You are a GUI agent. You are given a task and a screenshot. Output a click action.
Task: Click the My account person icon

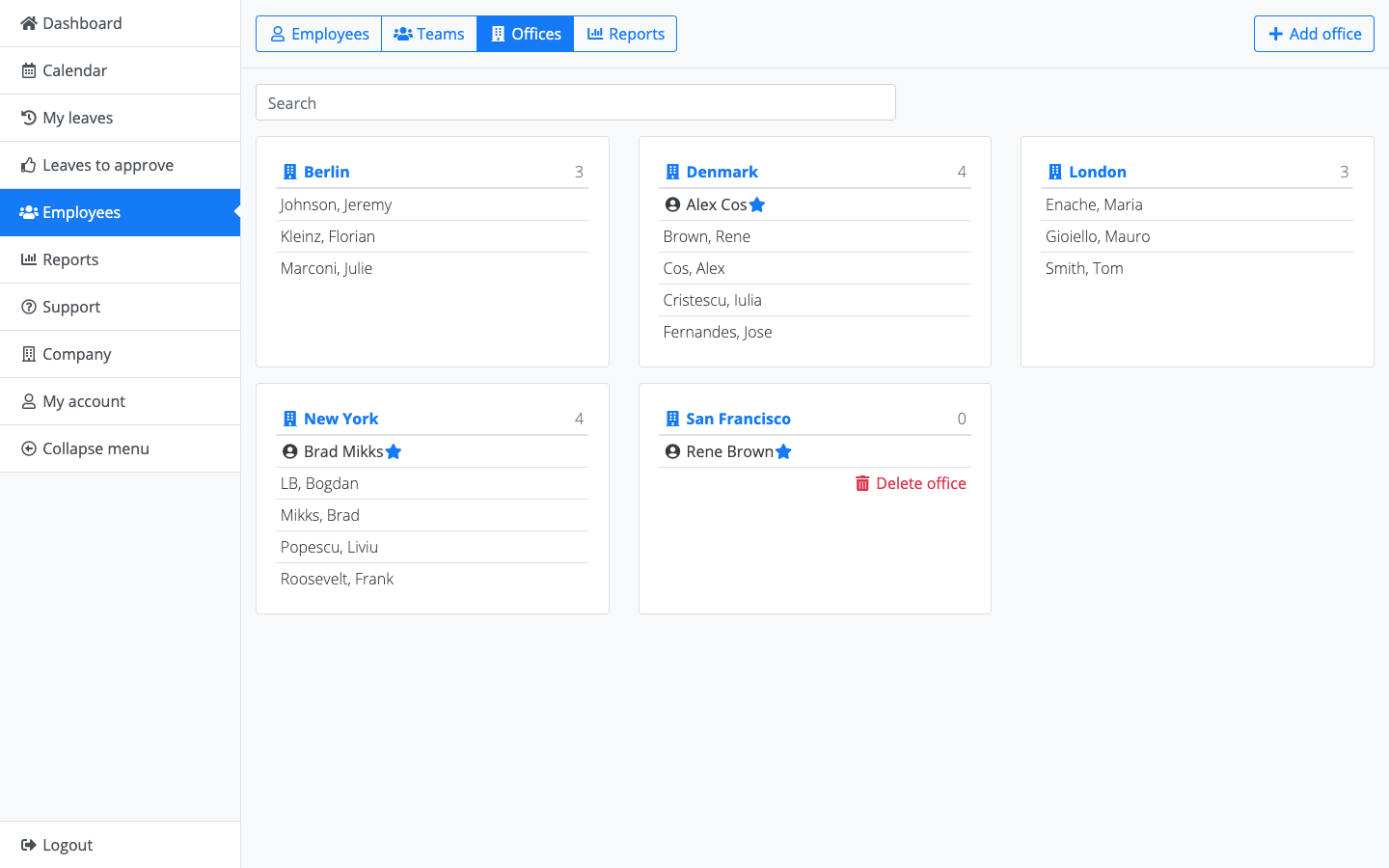point(29,401)
